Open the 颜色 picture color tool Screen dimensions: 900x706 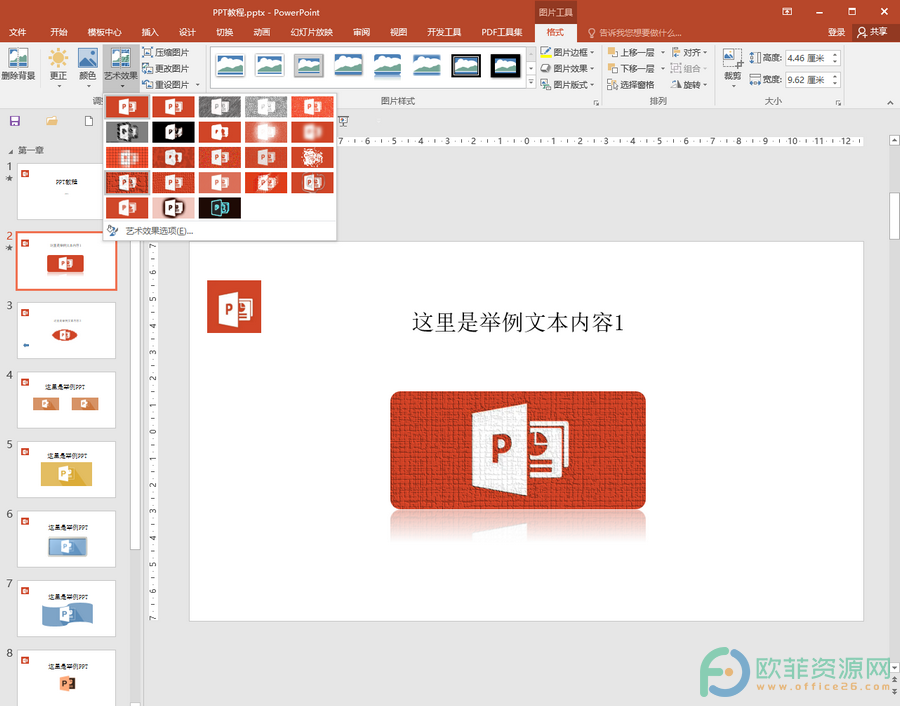[88, 66]
